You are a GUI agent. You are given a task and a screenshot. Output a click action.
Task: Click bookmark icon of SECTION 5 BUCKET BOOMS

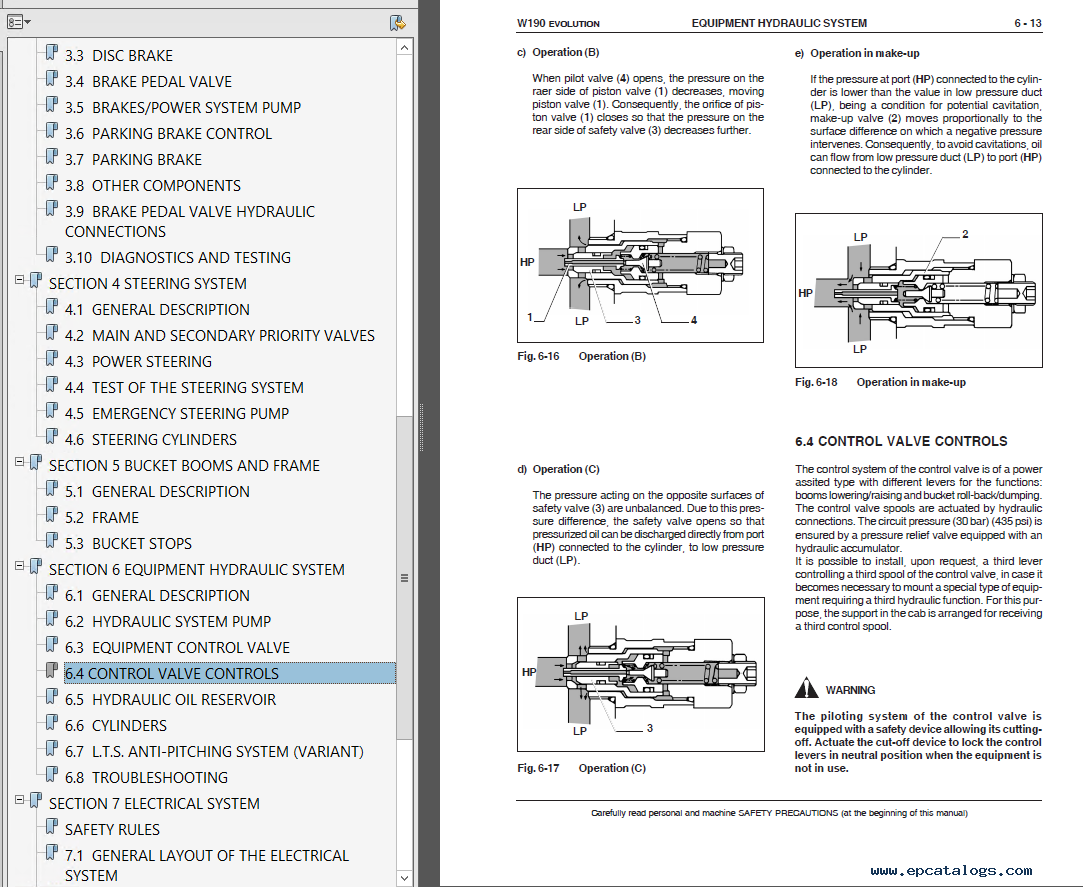[36, 463]
